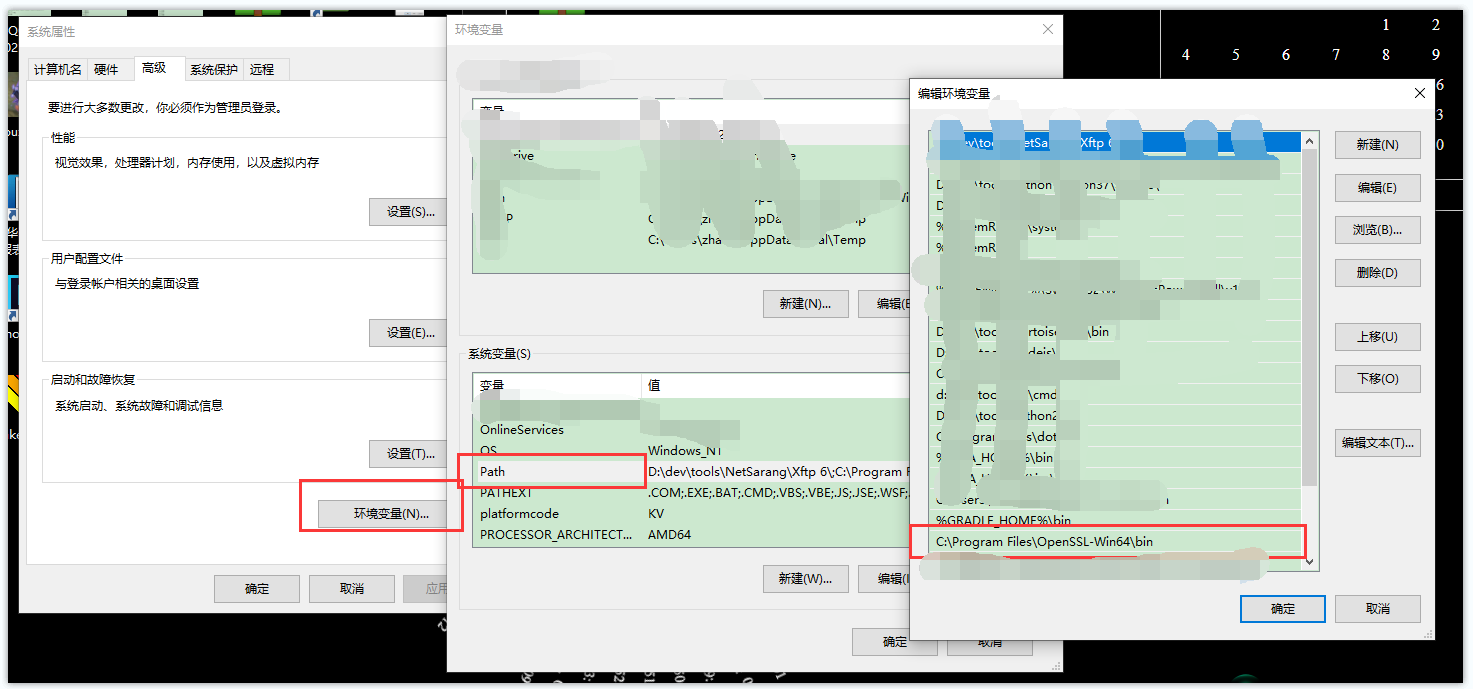Click 浏览(B)... in the edit dialog
The height and width of the screenshot is (689, 1473).
tap(1377, 230)
